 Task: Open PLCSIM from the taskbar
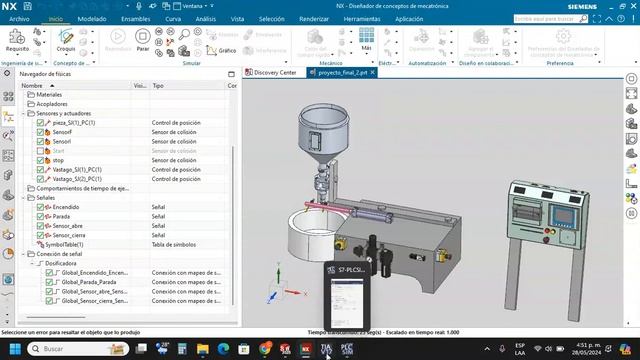click(x=347, y=349)
